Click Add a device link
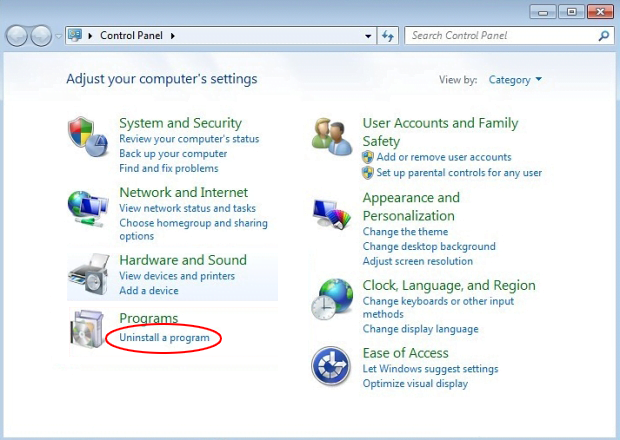 click(x=149, y=290)
